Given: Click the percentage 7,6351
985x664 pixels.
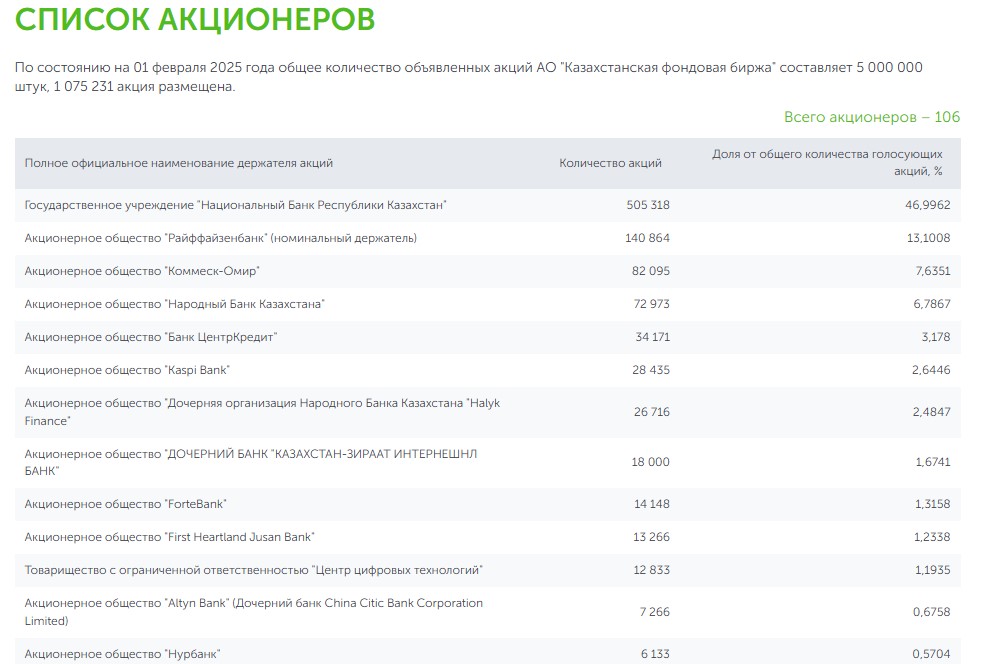Looking at the screenshot, I should [932, 271].
